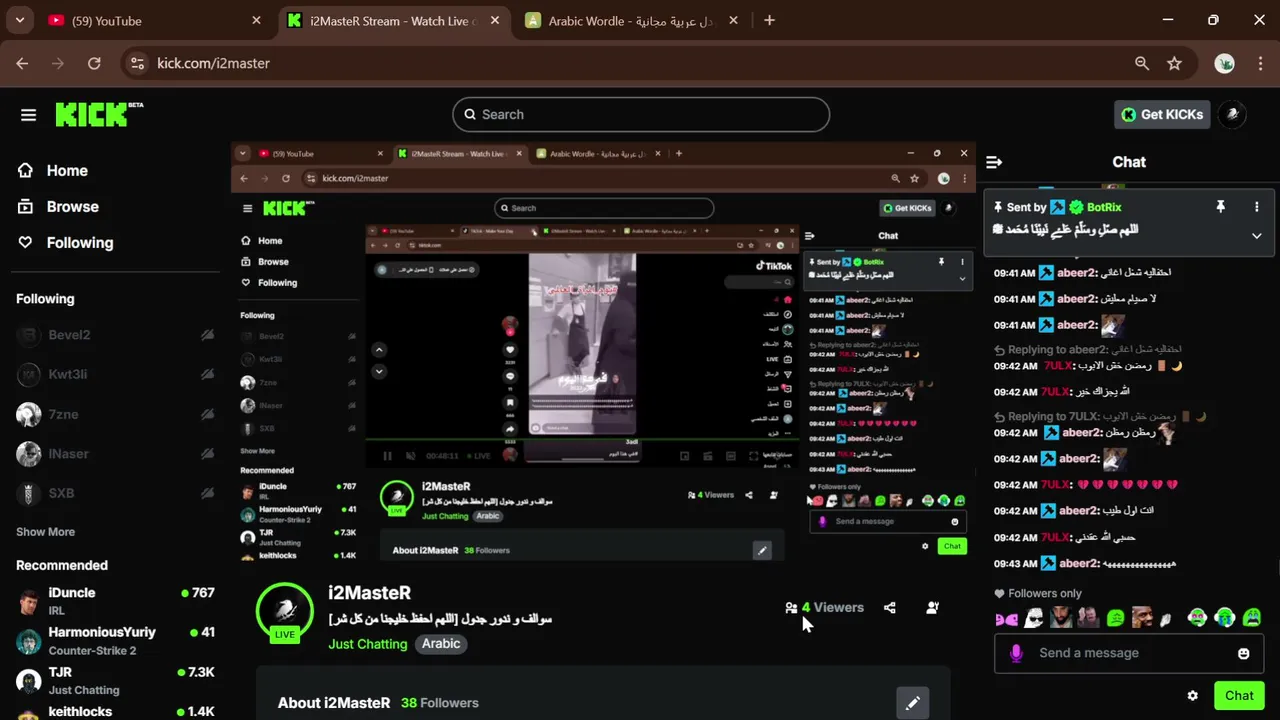Open Following in the Kick sidebar
1280x720 pixels.
(66, 243)
